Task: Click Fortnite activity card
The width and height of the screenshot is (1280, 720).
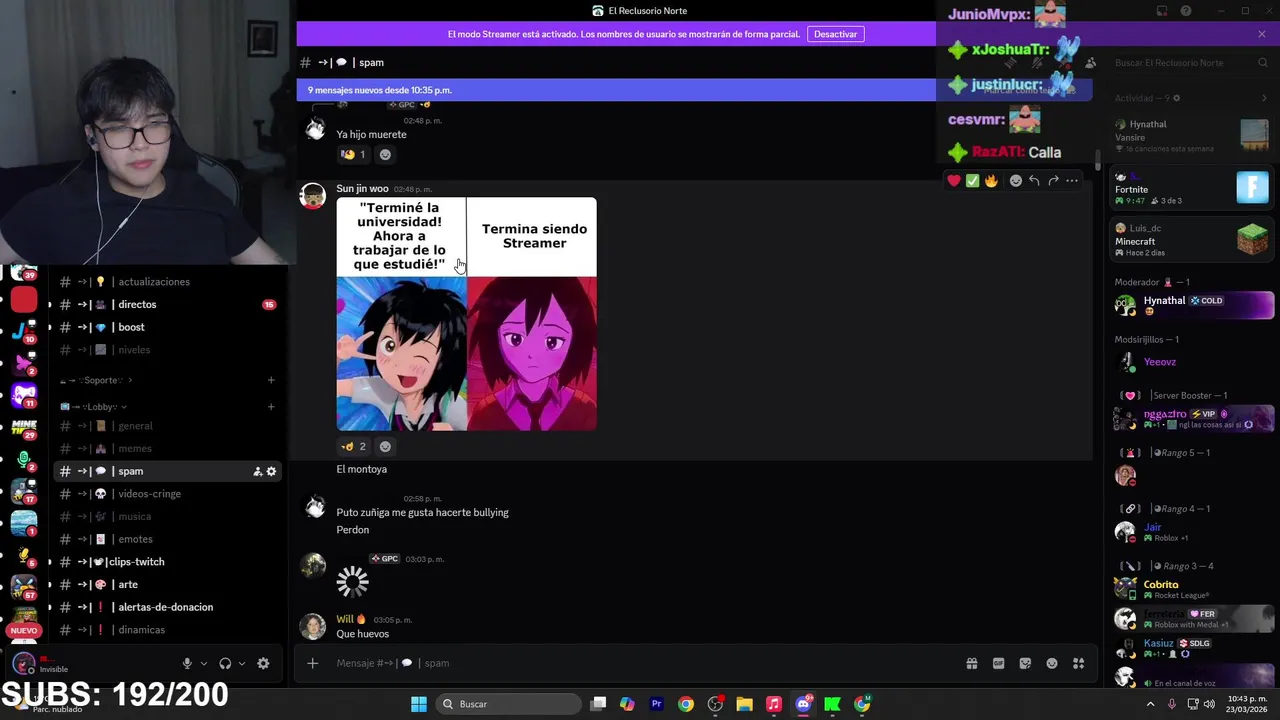Action: [1193, 189]
